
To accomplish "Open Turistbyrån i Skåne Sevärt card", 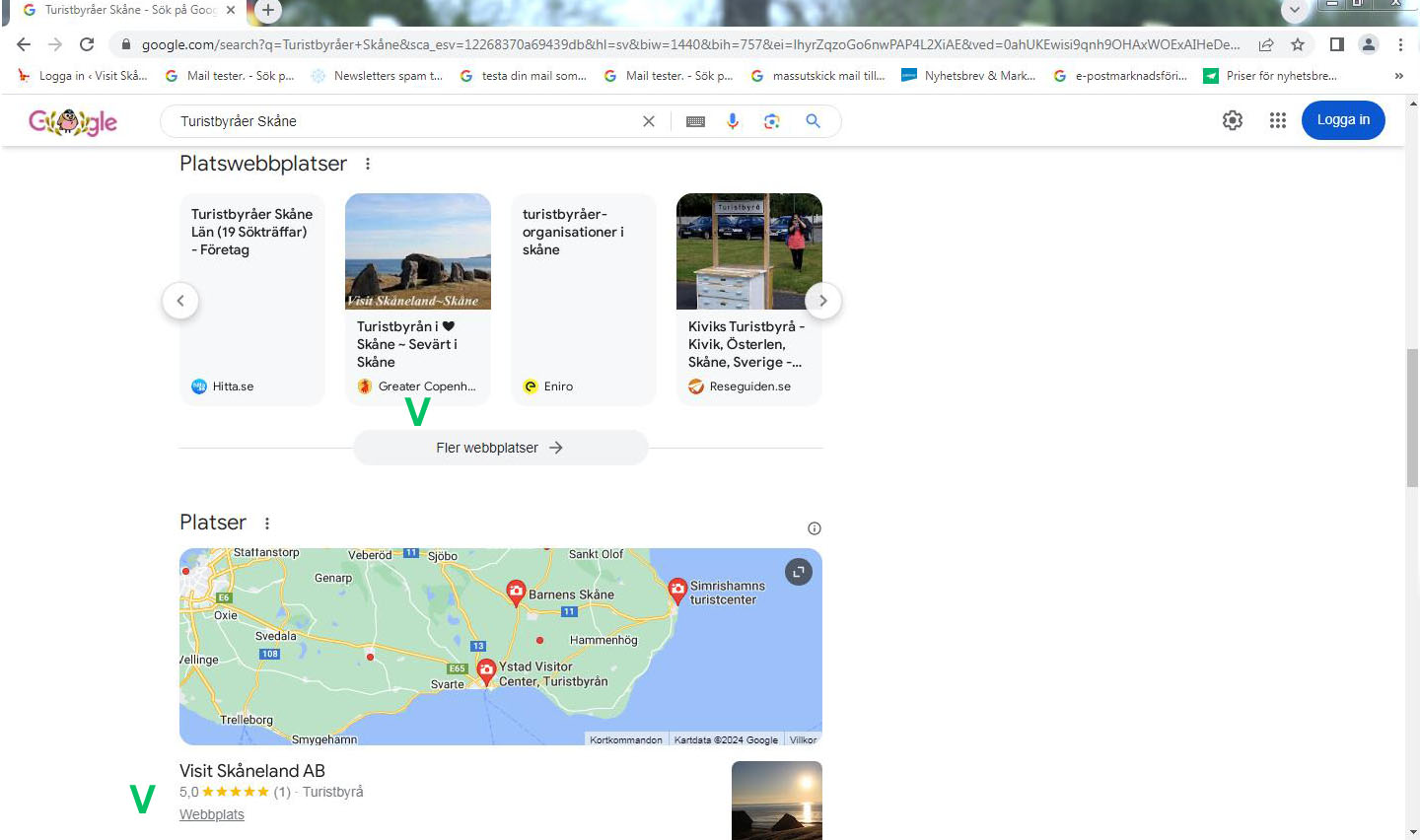I will [418, 299].
